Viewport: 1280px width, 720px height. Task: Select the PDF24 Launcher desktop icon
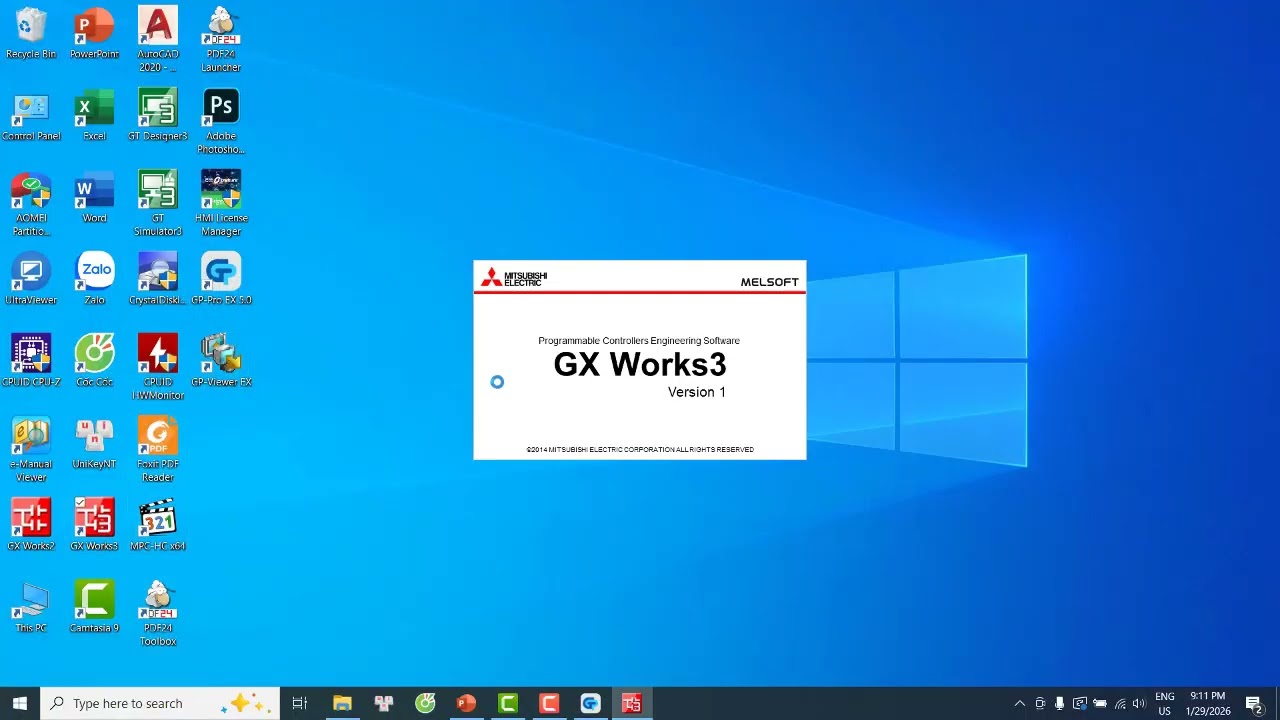click(221, 40)
